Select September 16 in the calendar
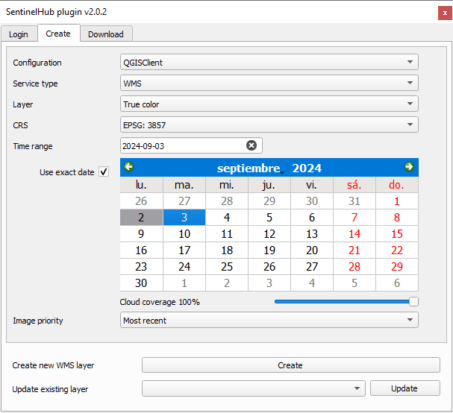The image size is (453, 413). tap(141, 250)
